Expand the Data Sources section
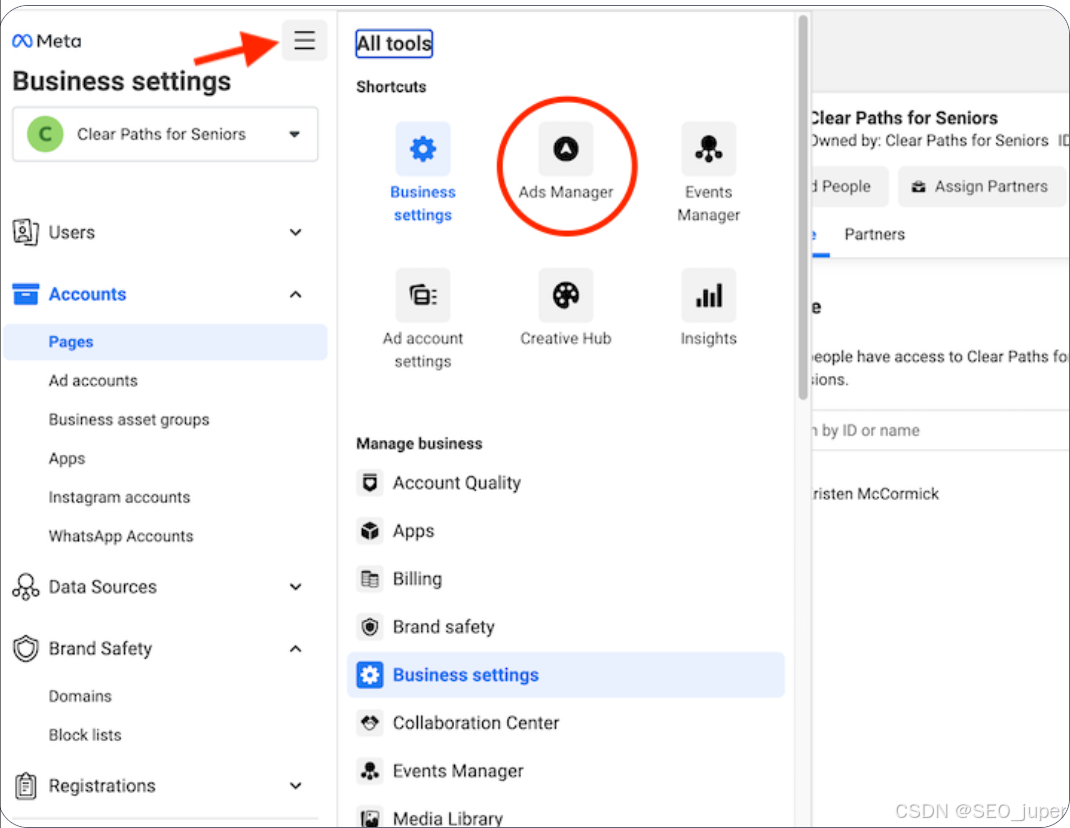Image resolution: width=1070 pixels, height=828 pixels. click(295, 587)
